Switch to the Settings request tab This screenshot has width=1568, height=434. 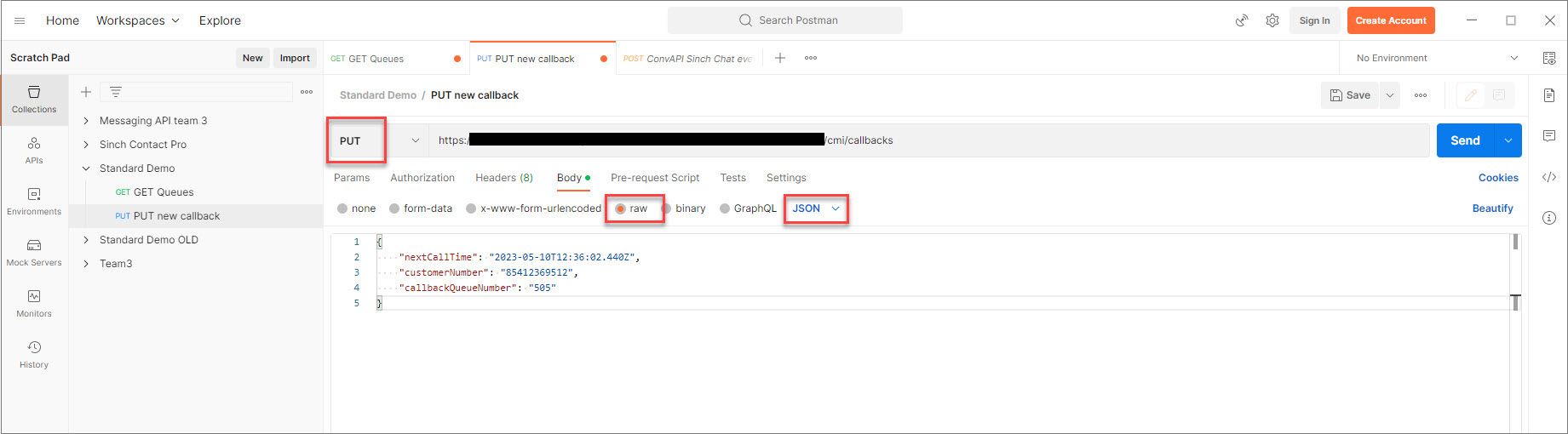click(x=786, y=178)
